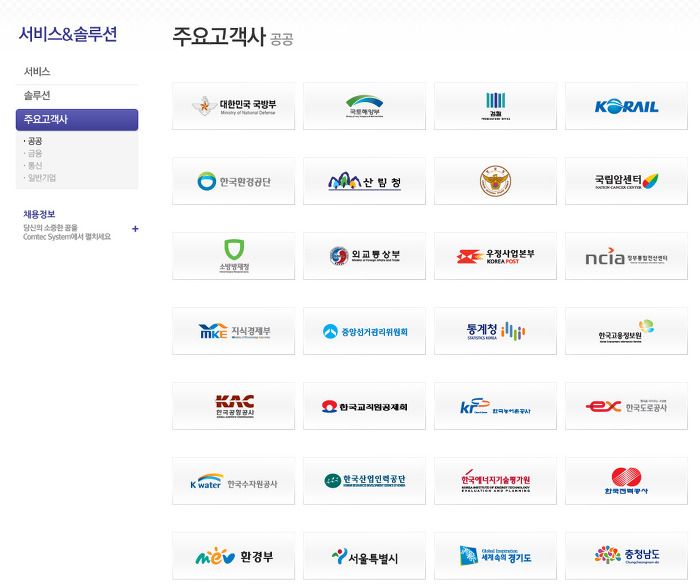This screenshot has width=700, height=587.
Task: Click the Ministry of National Defense logo card
Action: (233, 106)
